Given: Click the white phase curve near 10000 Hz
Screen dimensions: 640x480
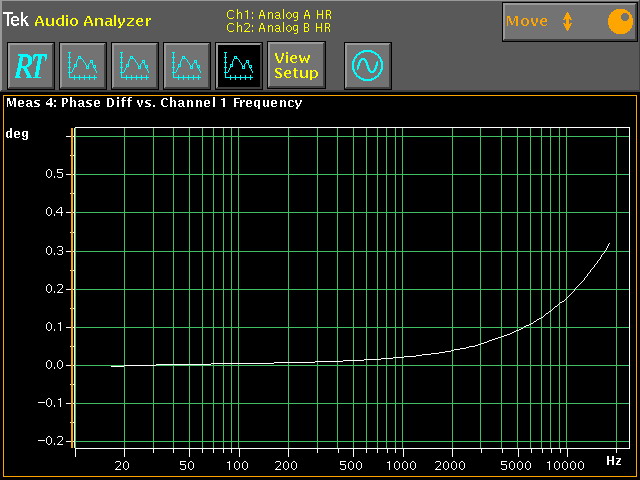Looking at the screenshot, I should pyautogui.click(x=566, y=299).
